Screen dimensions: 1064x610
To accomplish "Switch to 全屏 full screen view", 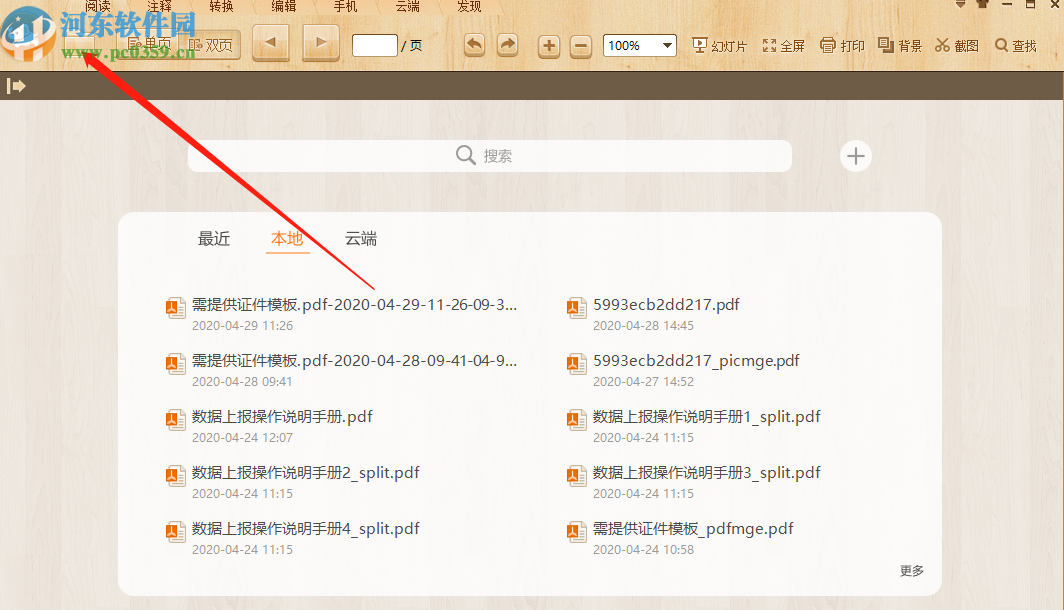I will point(783,45).
